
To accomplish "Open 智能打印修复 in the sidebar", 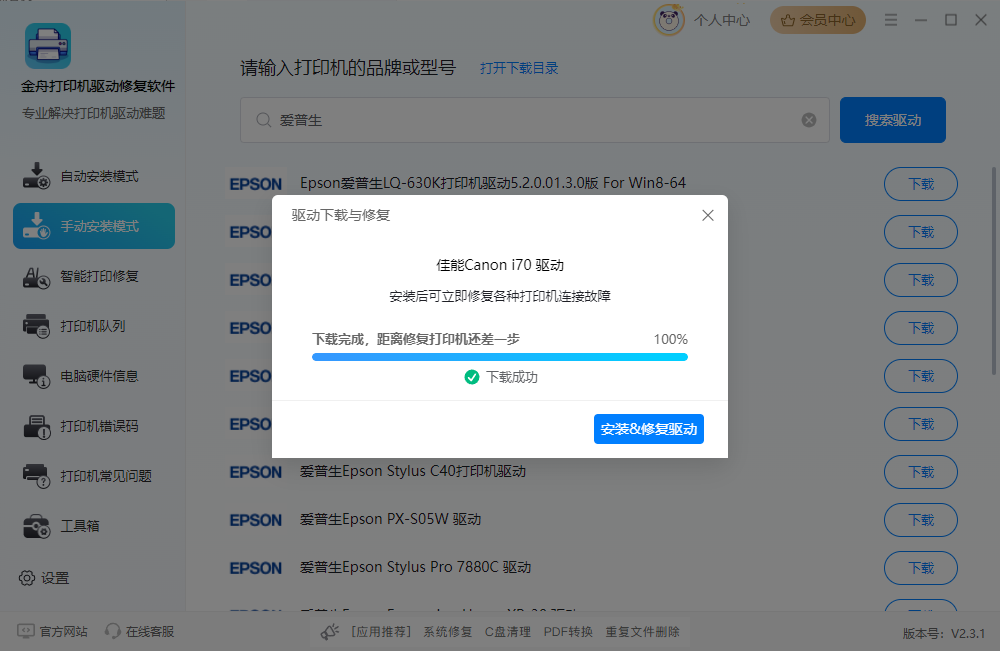I will [94, 276].
